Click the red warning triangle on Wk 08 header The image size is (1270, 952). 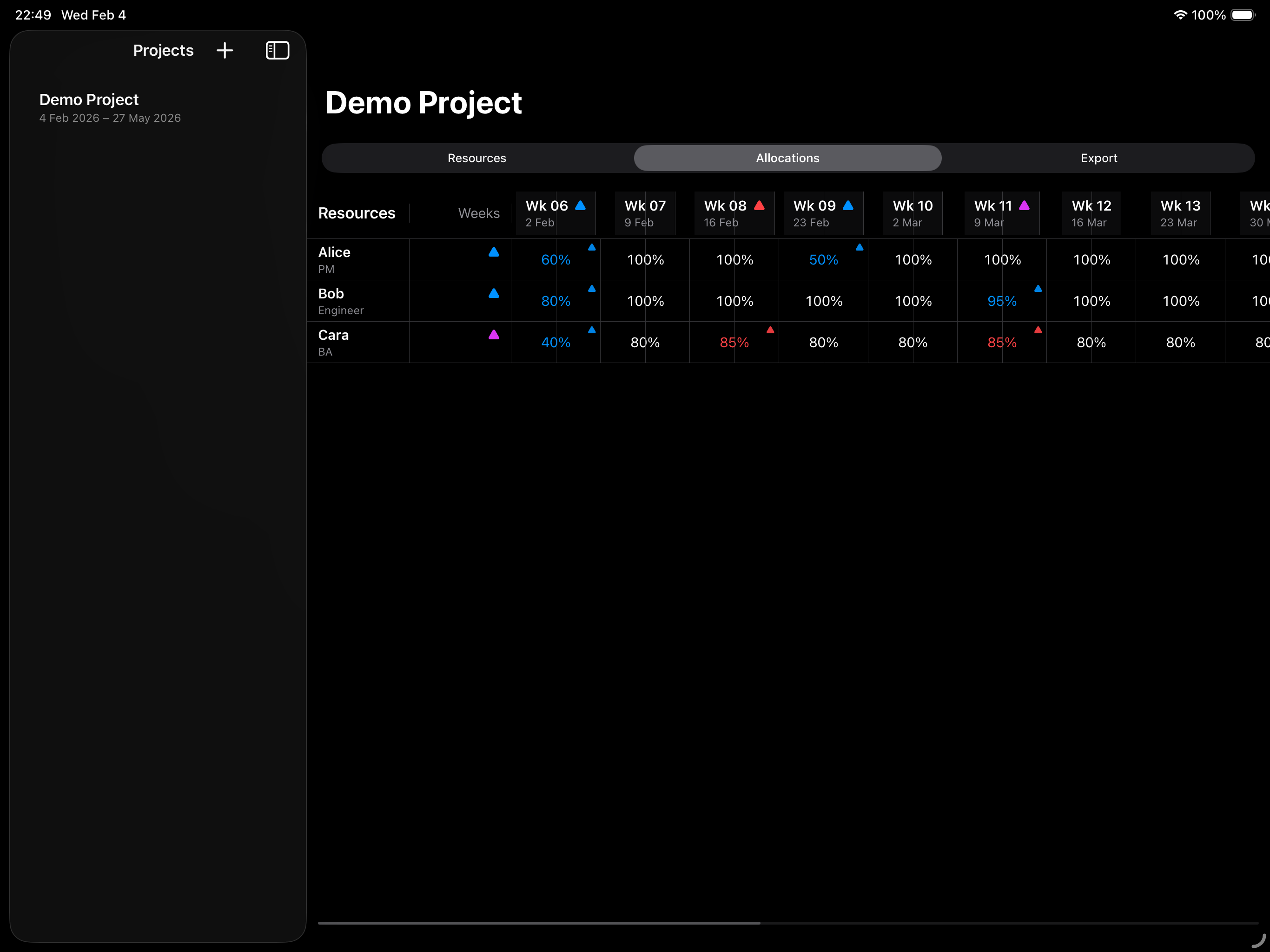coord(759,205)
